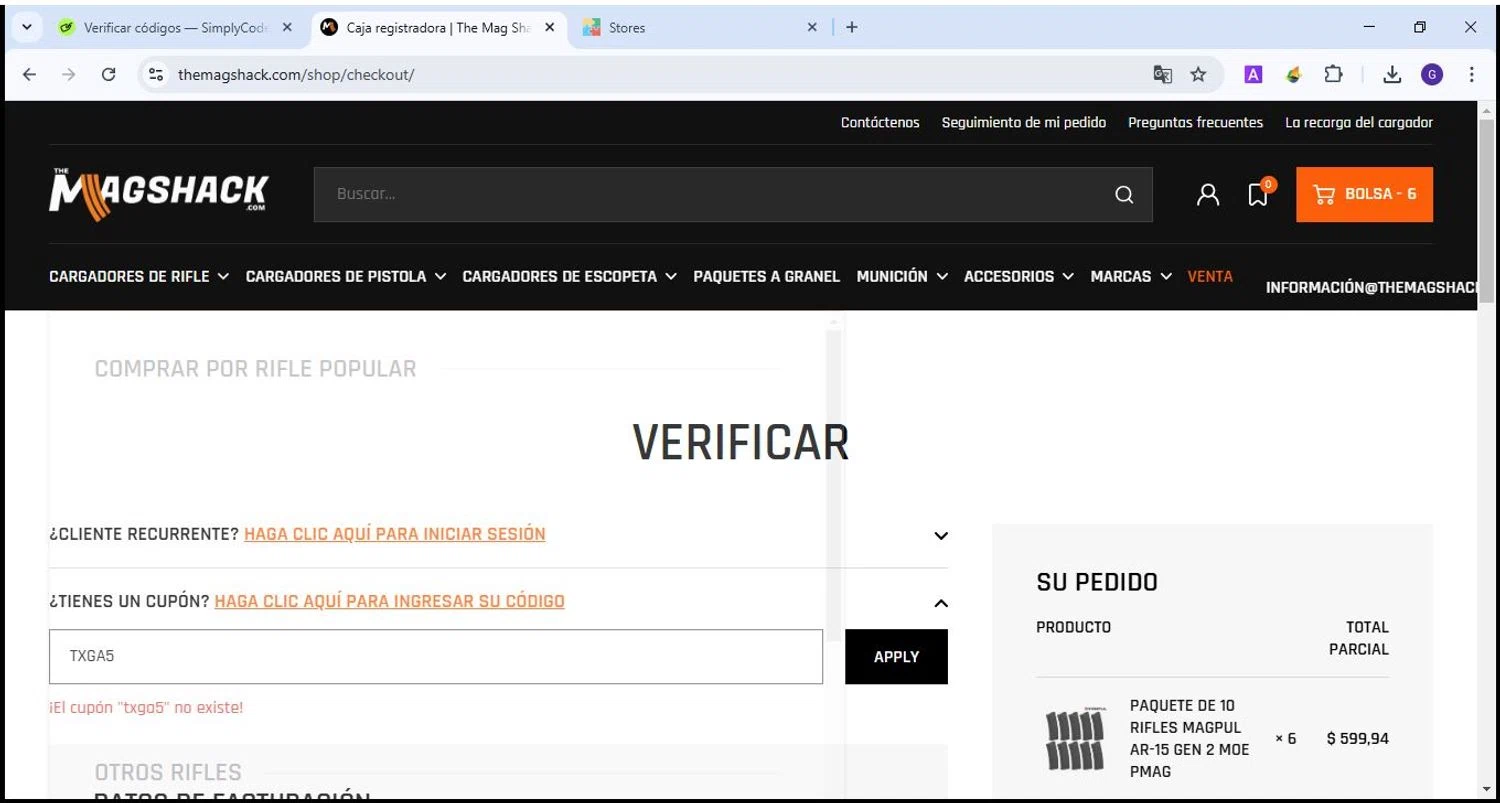The height and width of the screenshot is (803, 1500).
Task: Close the Caja registradora tab
Action: [549, 27]
